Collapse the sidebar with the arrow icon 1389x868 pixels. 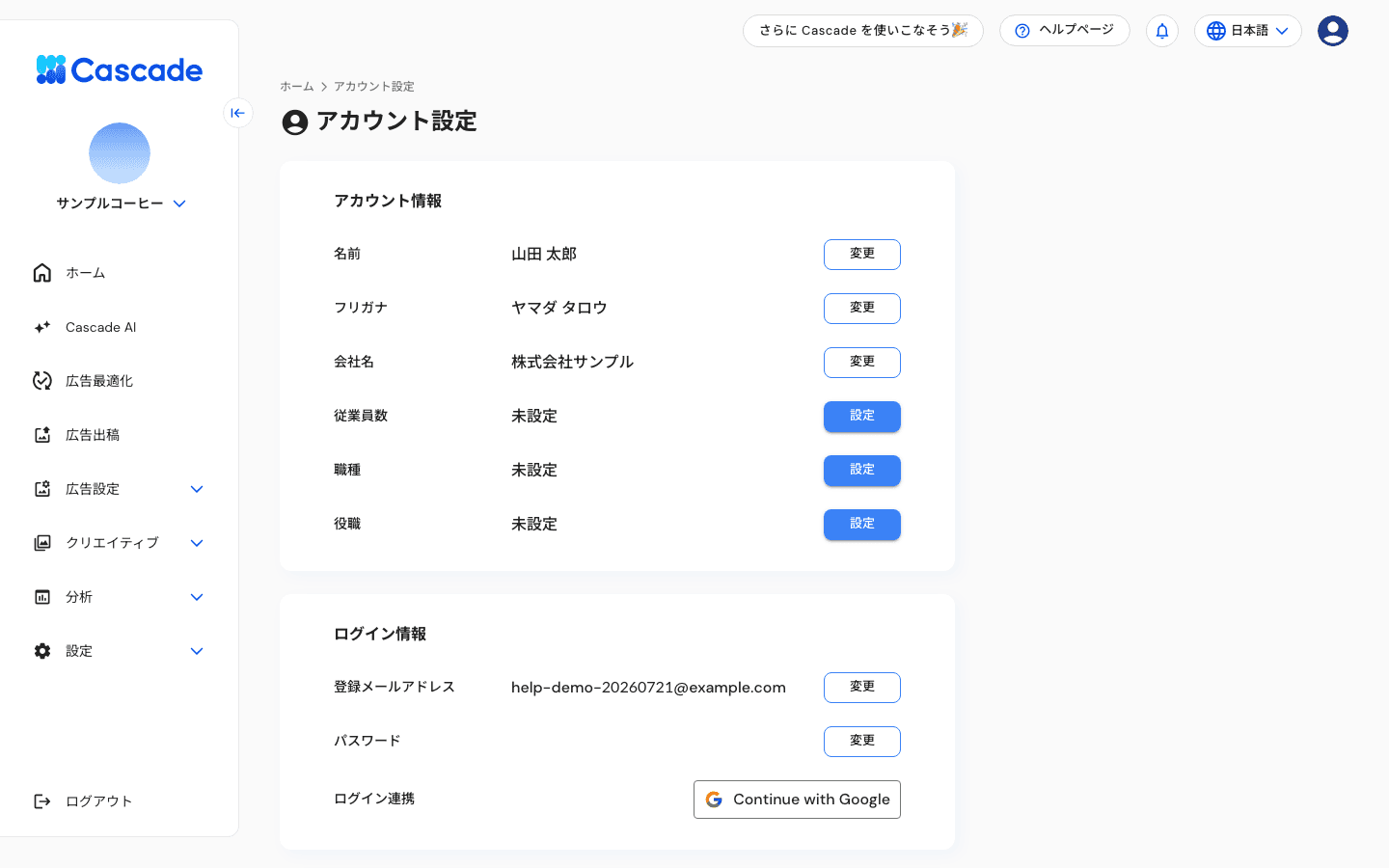(238, 113)
